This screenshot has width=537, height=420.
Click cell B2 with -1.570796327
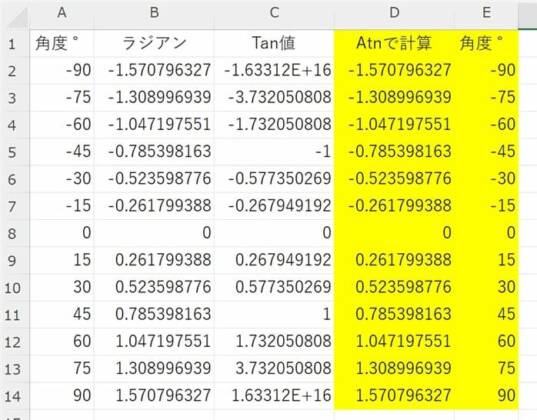[x=154, y=71]
